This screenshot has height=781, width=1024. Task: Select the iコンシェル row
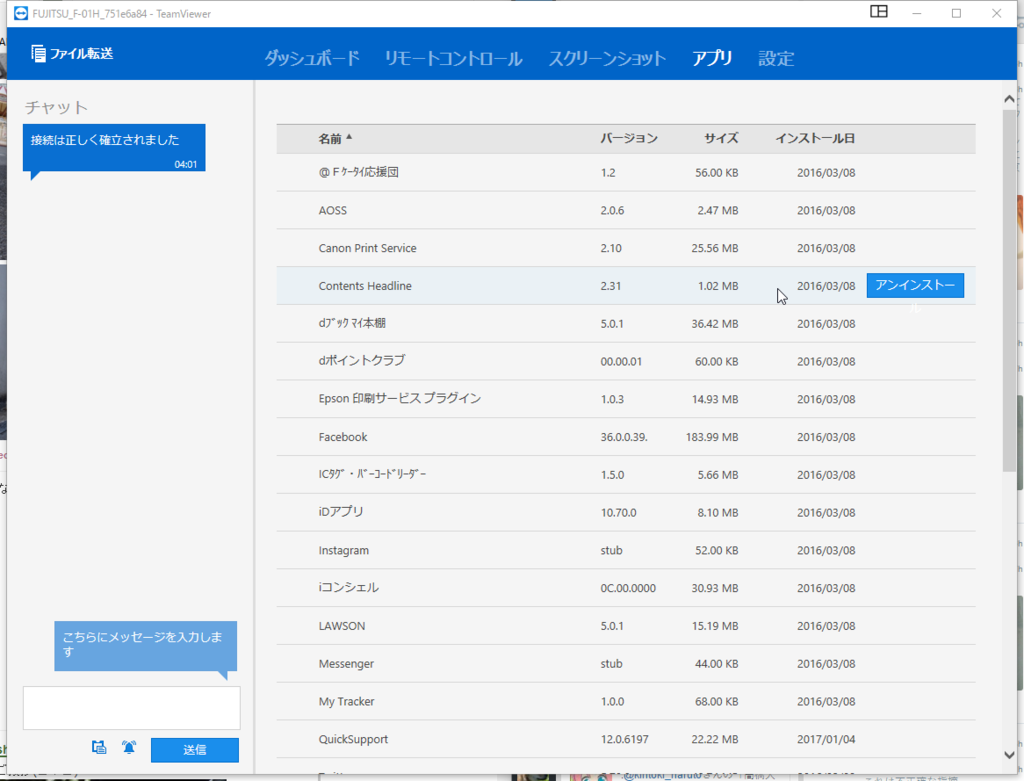click(x=626, y=588)
